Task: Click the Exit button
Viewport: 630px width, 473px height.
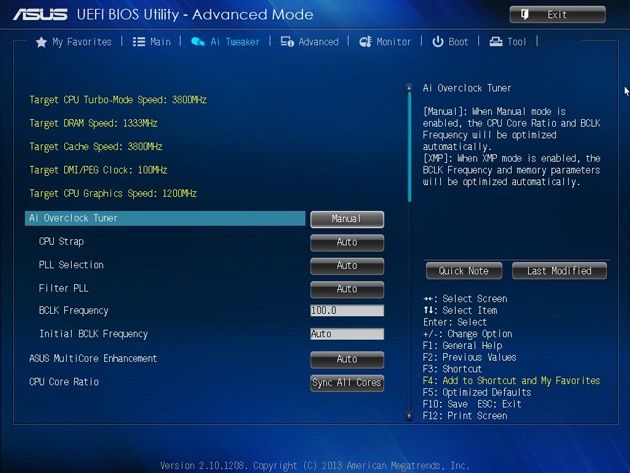Action: pyautogui.click(x=557, y=15)
